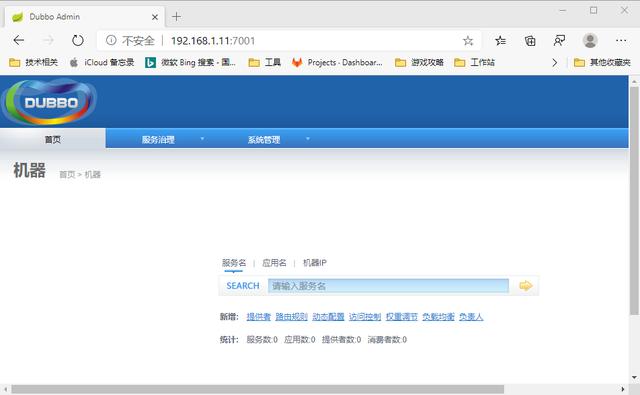640x395 pixels.
Task: Click the 提供者数:0 statistic
Action: point(341,340)
